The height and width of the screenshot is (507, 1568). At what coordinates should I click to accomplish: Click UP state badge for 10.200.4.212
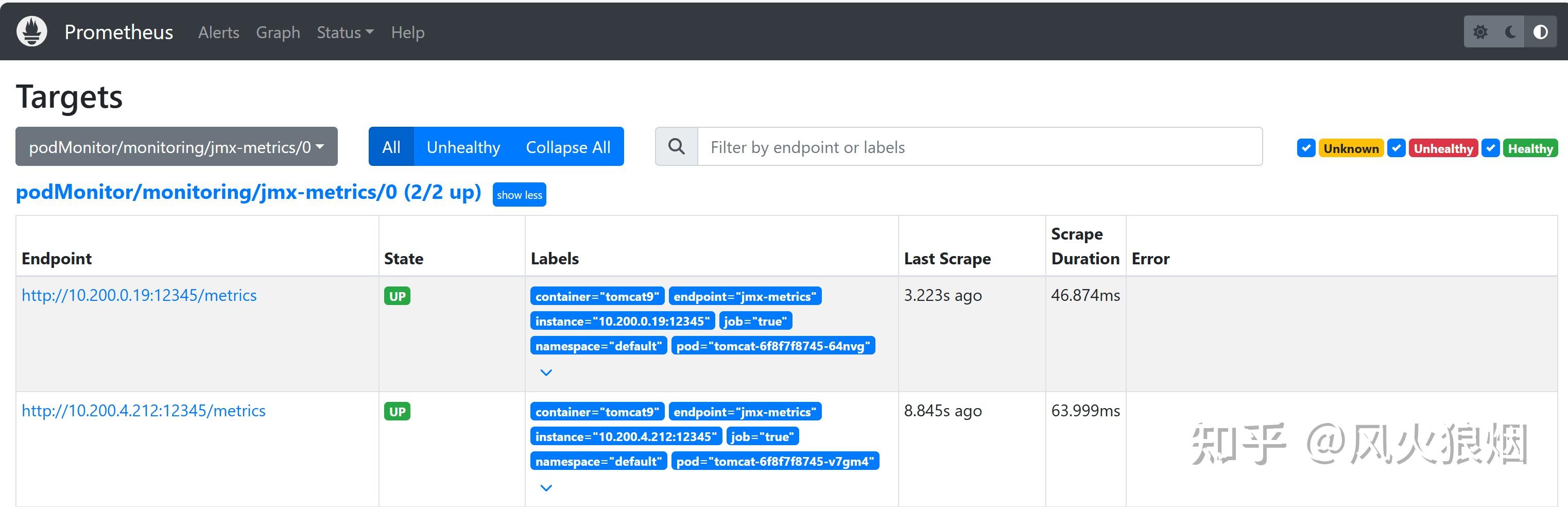[x=397, y=411]
